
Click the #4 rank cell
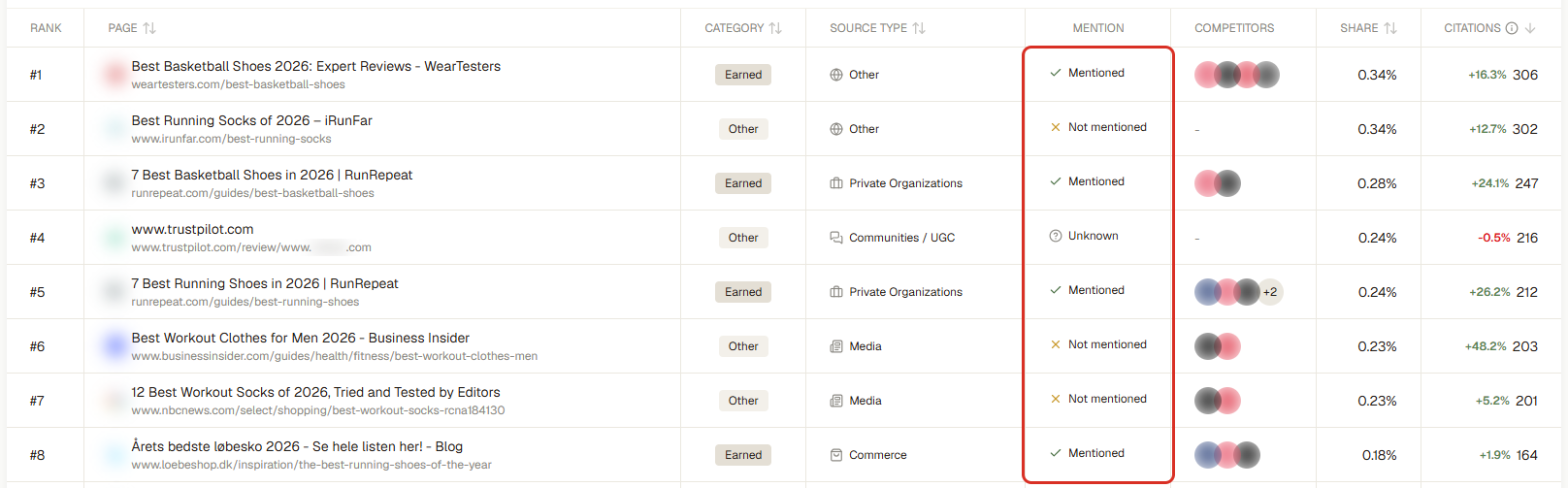(38, 237)
